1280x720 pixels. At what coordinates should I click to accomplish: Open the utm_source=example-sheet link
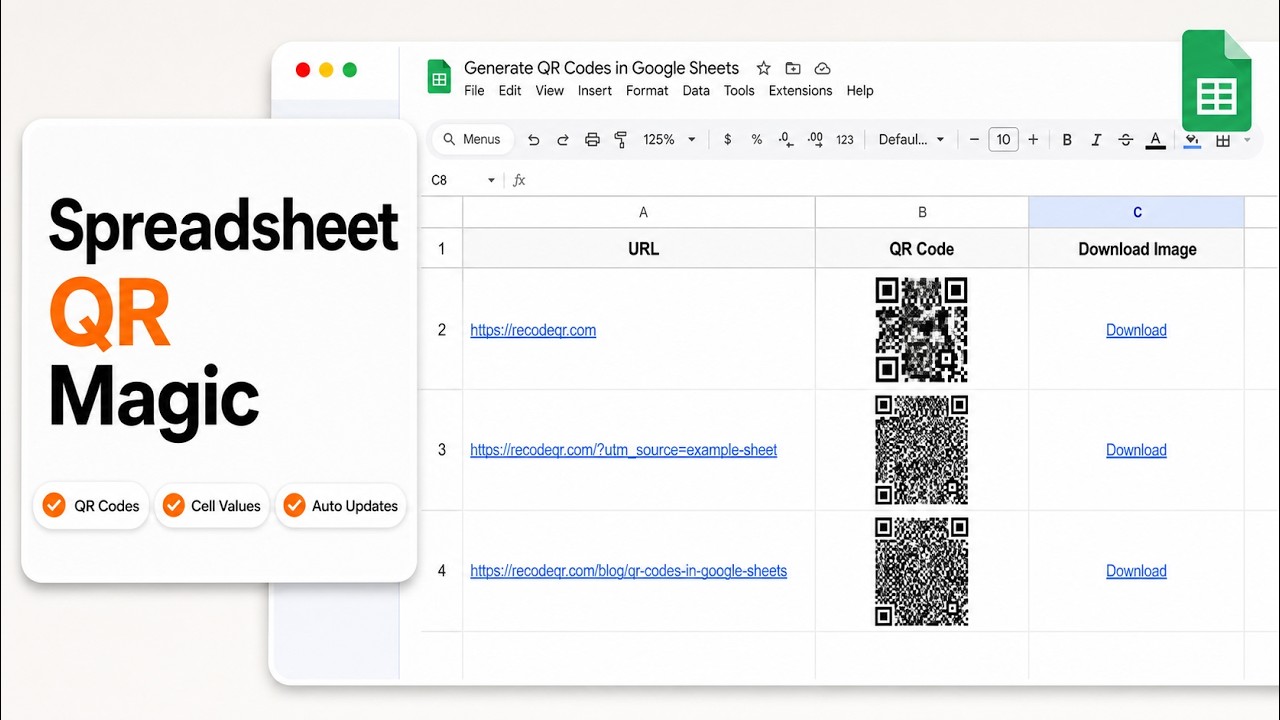[624, 450]
